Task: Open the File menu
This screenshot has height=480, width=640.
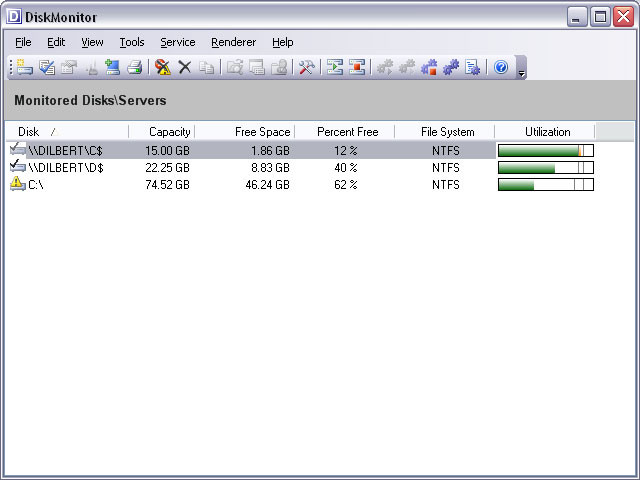Action: click(x=23, y=42)
